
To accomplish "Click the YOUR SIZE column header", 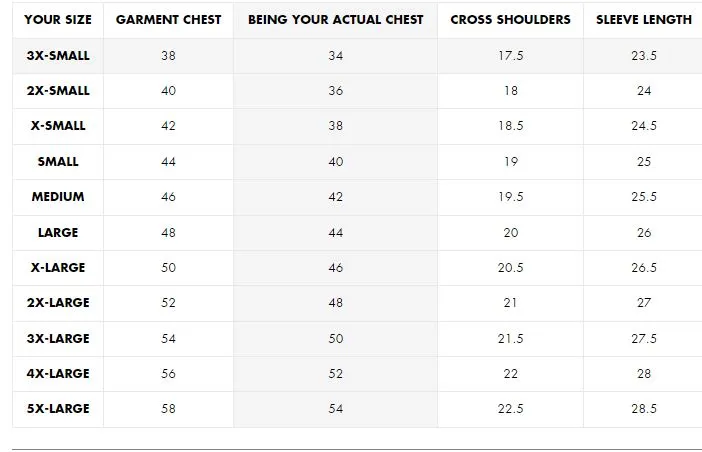I will click(x=58, y=20).
